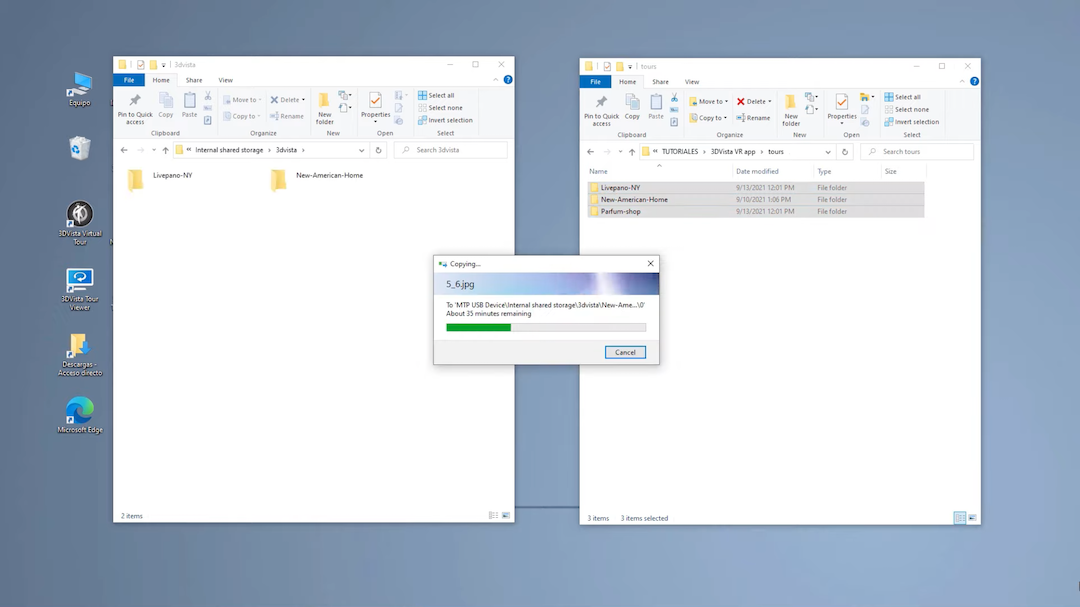The height and width of the screenshot is (607, 1080).
Task: Click Pin to Quick access in 3dvista window
Action: [x=135, y=105]
